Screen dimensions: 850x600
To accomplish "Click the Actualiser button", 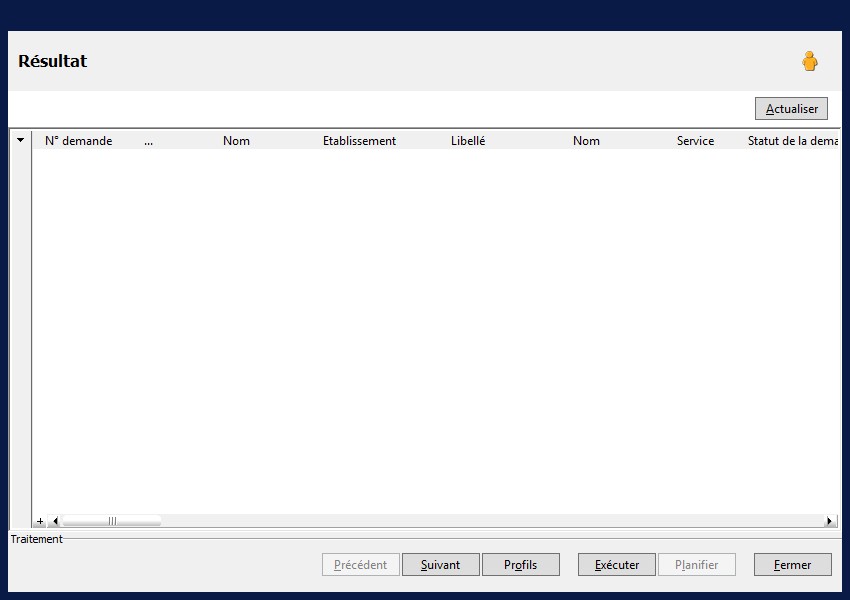I will click(791, 108).
